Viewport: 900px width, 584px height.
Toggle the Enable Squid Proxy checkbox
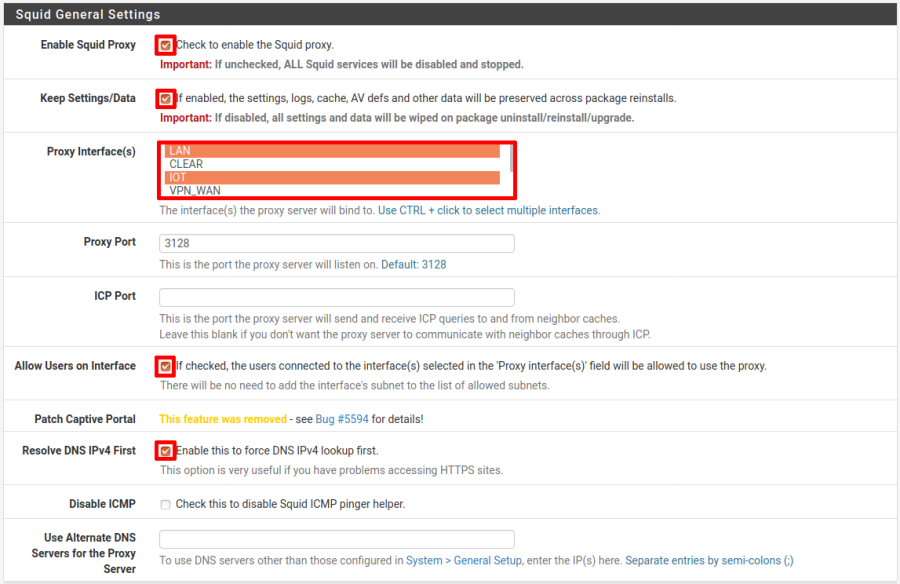point(165,45)
